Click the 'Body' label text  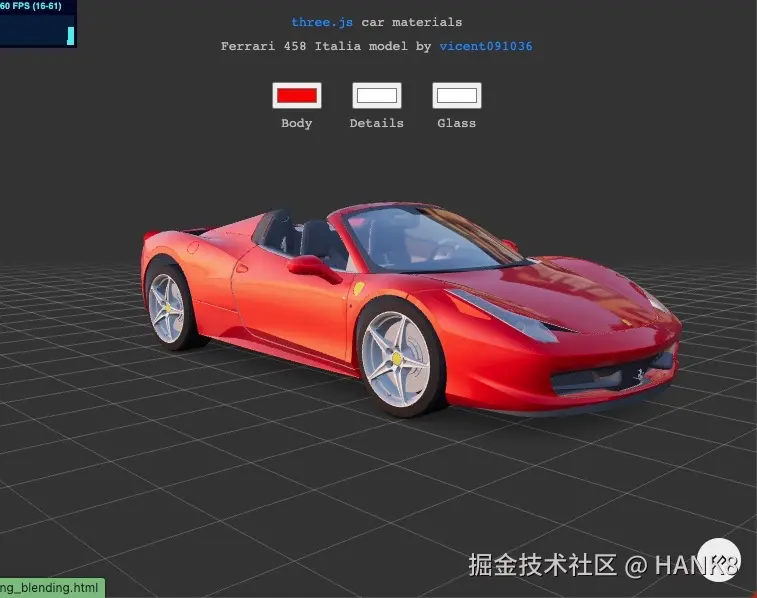297,123
